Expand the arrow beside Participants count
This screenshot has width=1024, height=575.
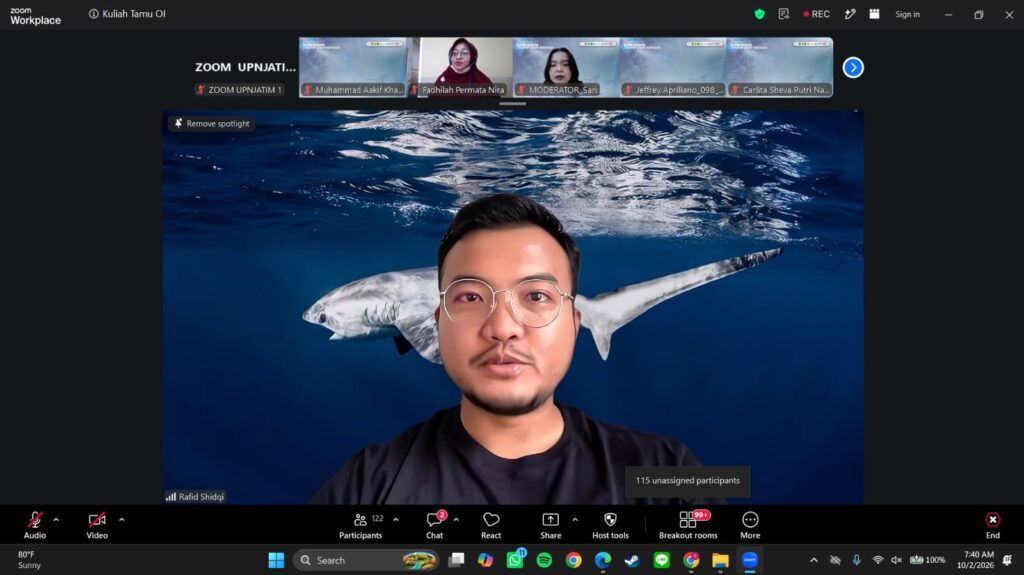pyautogui.click(x=396, y=519)
